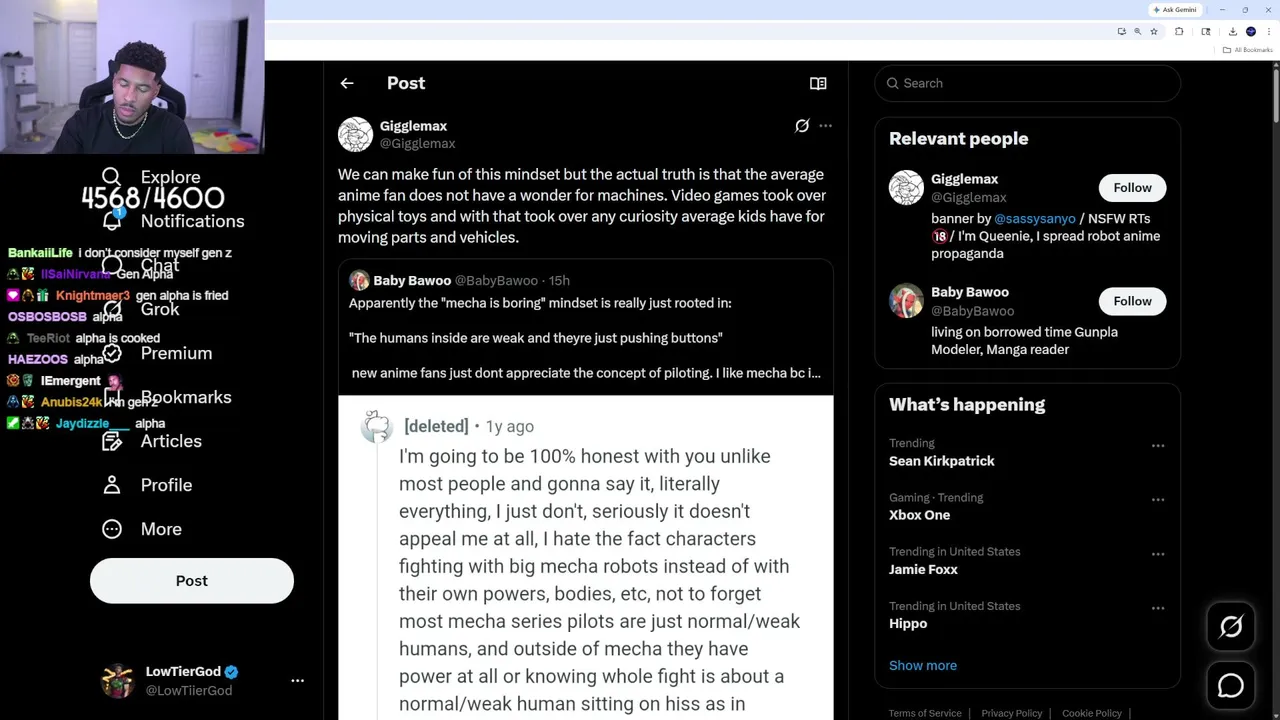Open LowTierGod account switcher
1280x720 pixels.
click(203, 680)
